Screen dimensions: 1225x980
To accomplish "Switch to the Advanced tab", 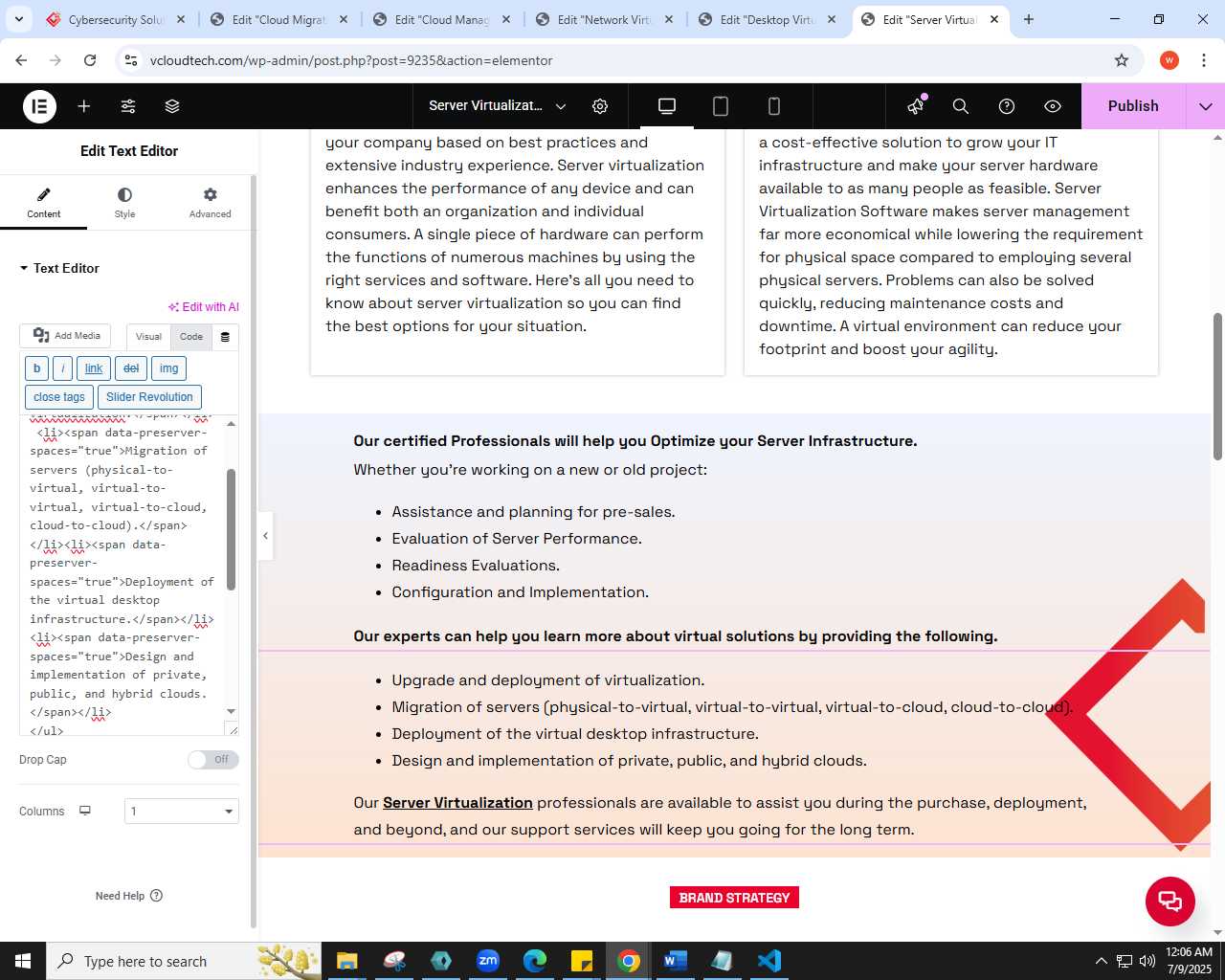I will click(x=211, y=202).
